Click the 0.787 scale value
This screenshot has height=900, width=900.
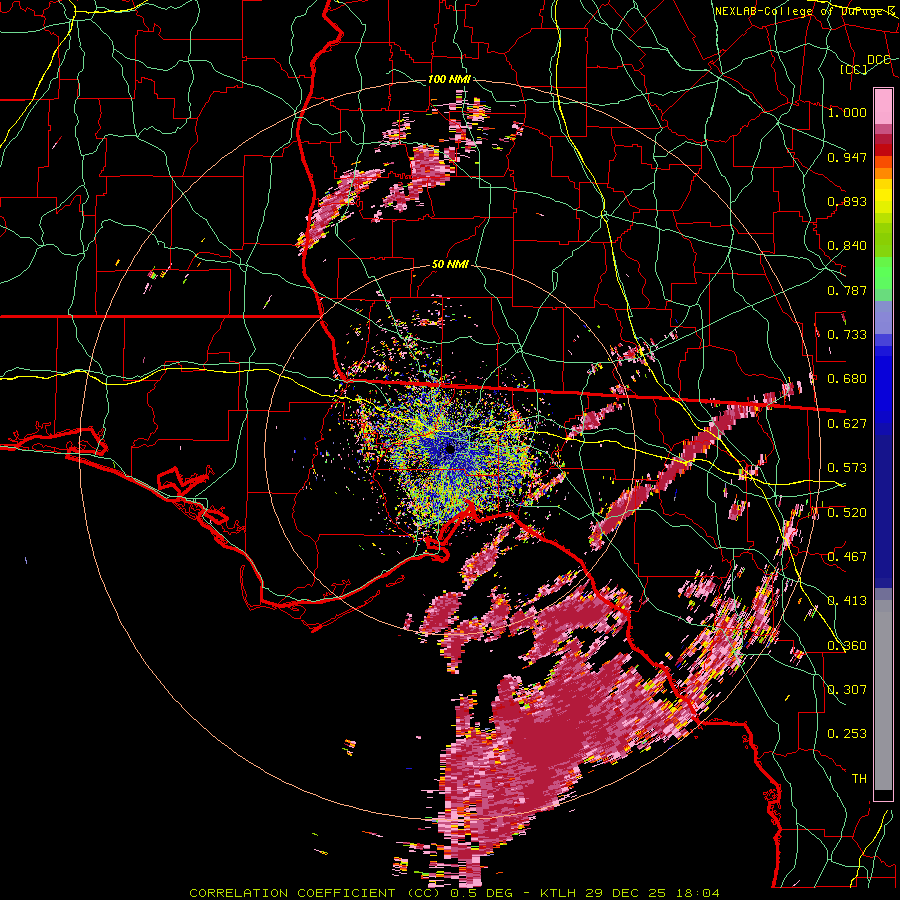pyautogui.click(x=847, y=290)
